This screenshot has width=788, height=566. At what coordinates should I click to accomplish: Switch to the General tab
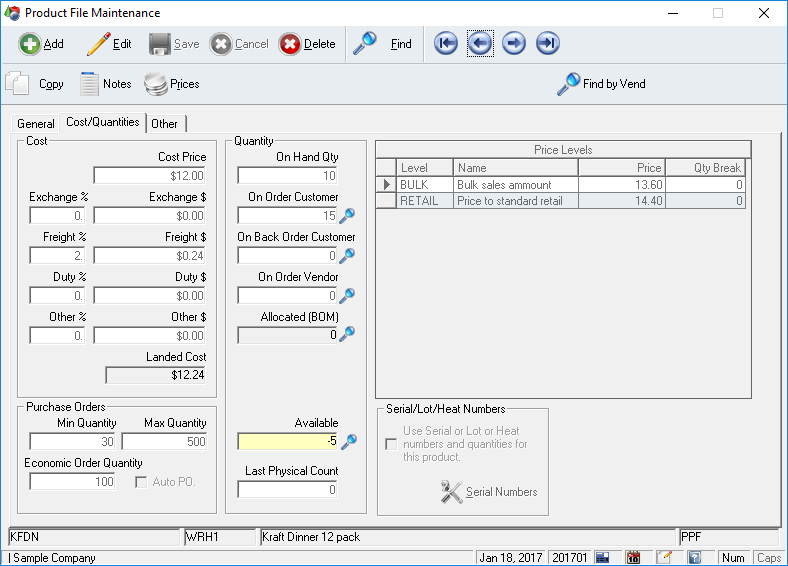click(36, 124)
